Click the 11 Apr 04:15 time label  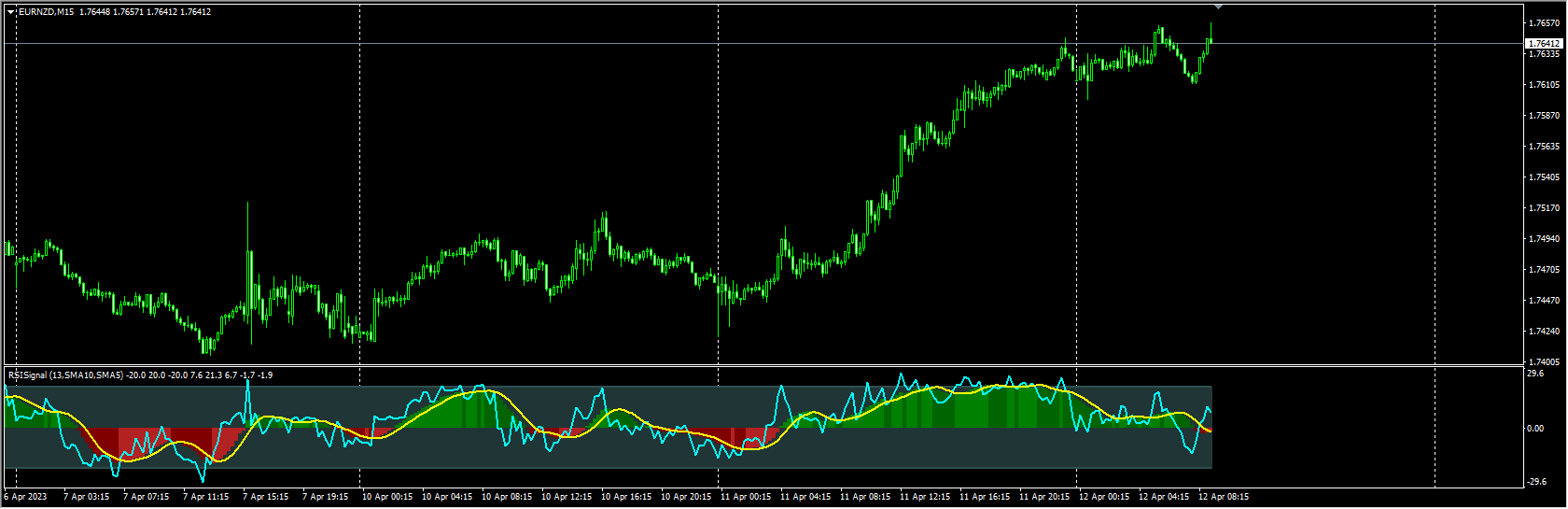pyautogui.click(x=805, y=497)
